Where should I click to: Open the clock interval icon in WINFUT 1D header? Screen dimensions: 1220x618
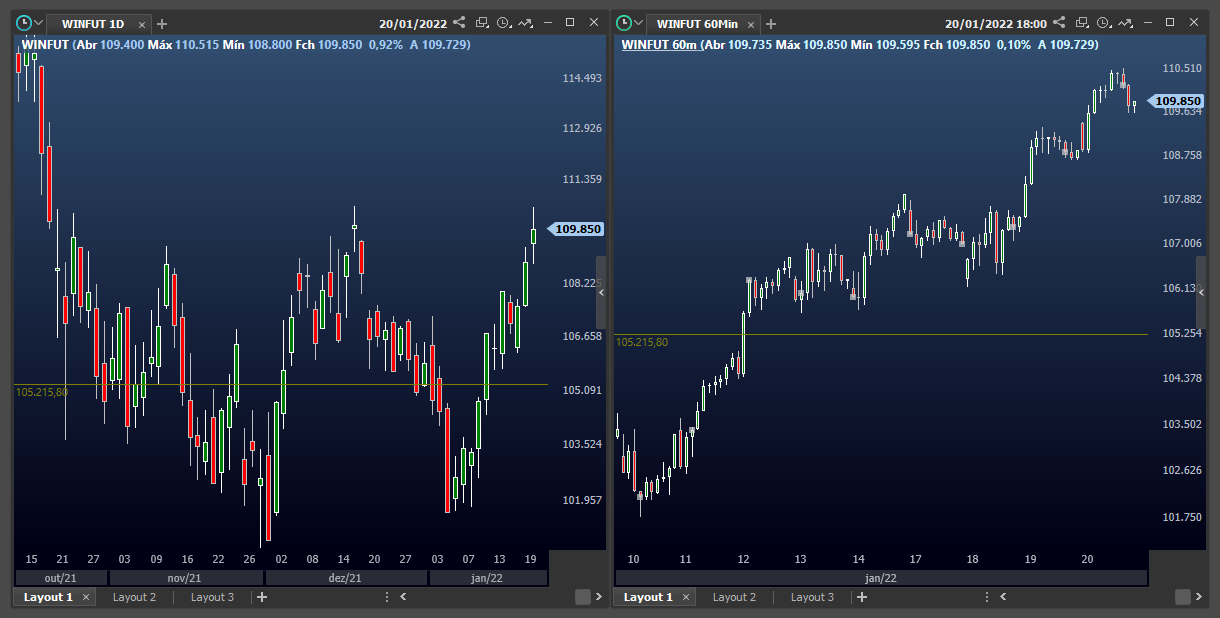(x=504, y=22)
